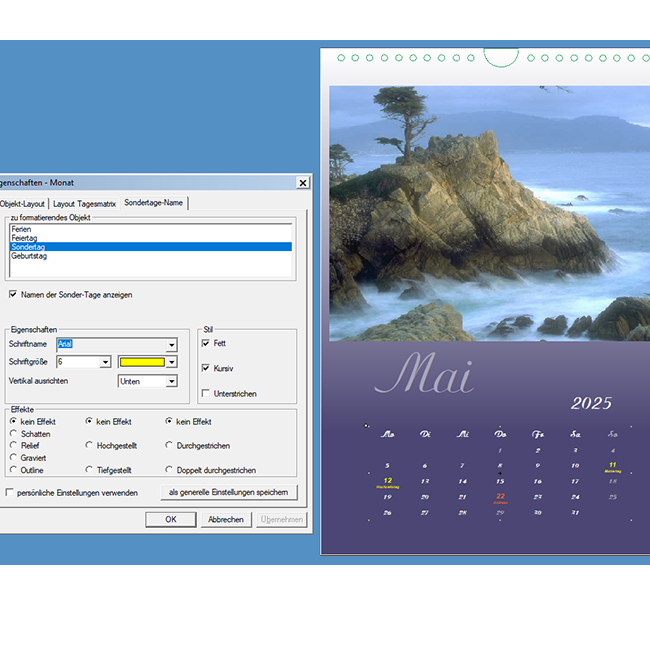Select Doppelt durchgestrichen radio option
Screen dimensions: 650x650
coord(169,470)
